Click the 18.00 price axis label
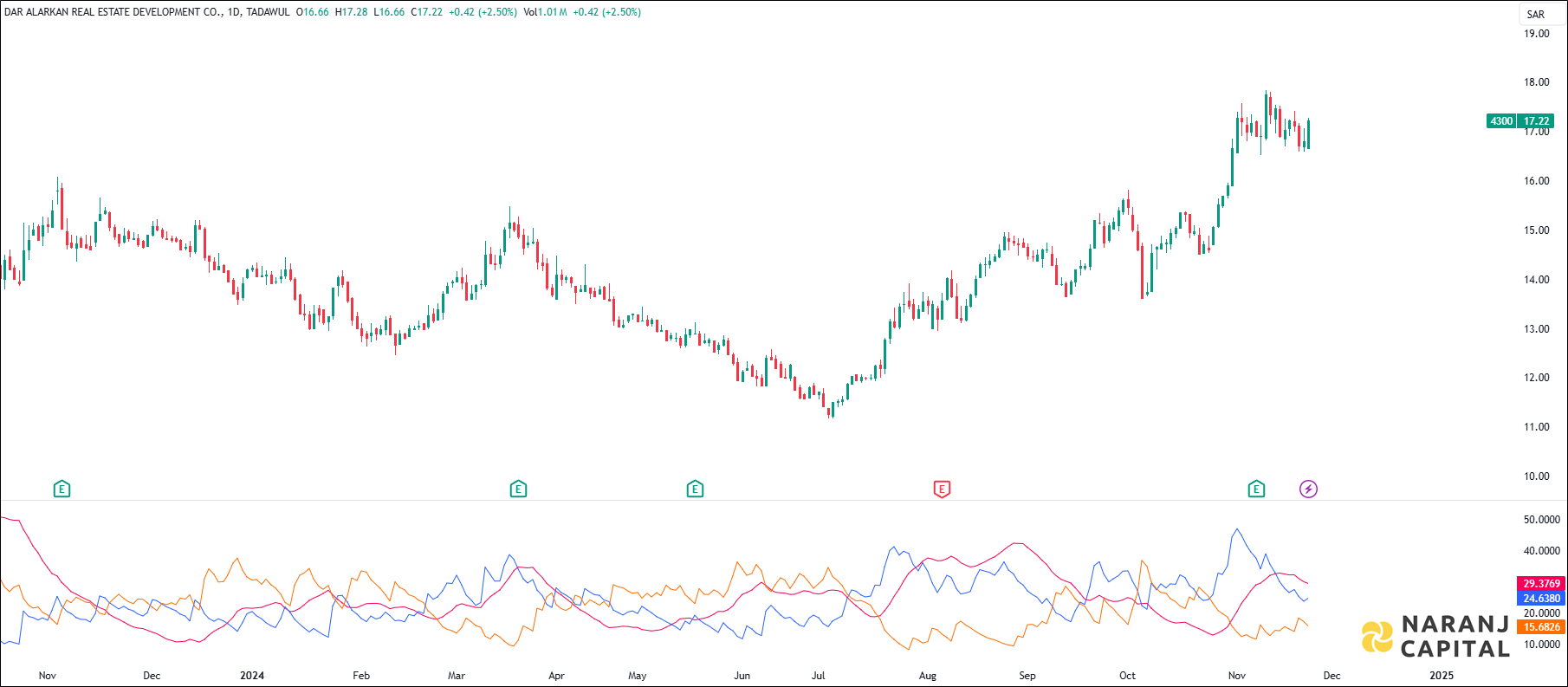The height and width of the screenshot is (687, 1568). 1537,82
